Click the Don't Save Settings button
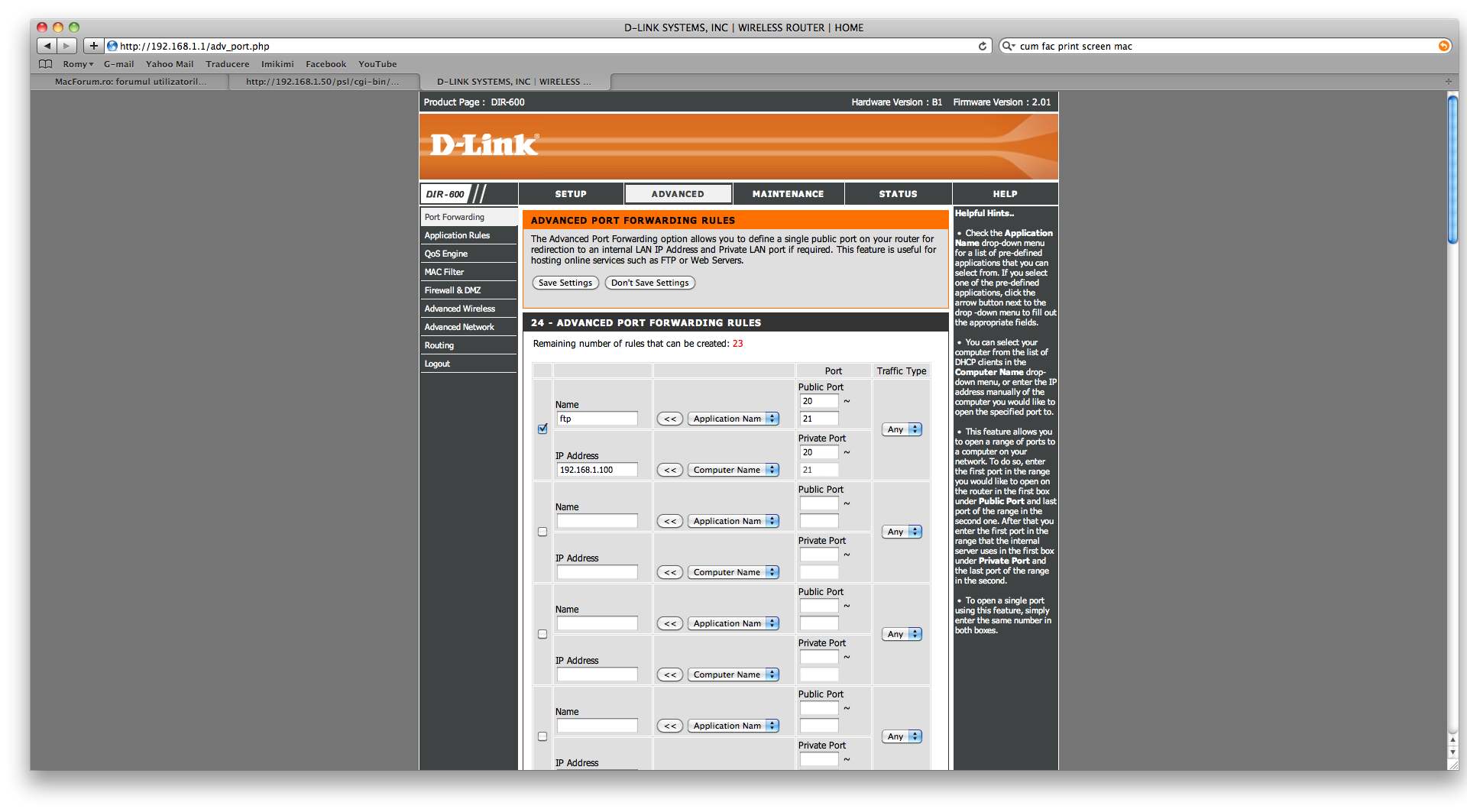Screen dimensions: 1467x812 click(649, 283)
